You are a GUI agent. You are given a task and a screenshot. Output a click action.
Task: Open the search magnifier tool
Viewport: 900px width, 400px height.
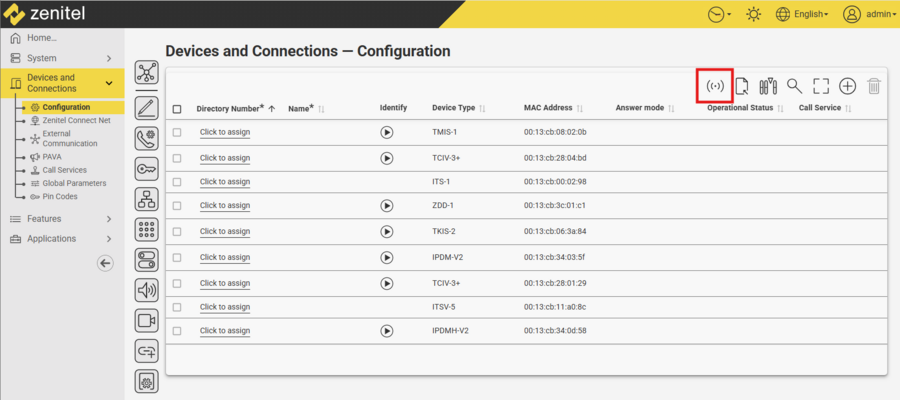(794, 86)
